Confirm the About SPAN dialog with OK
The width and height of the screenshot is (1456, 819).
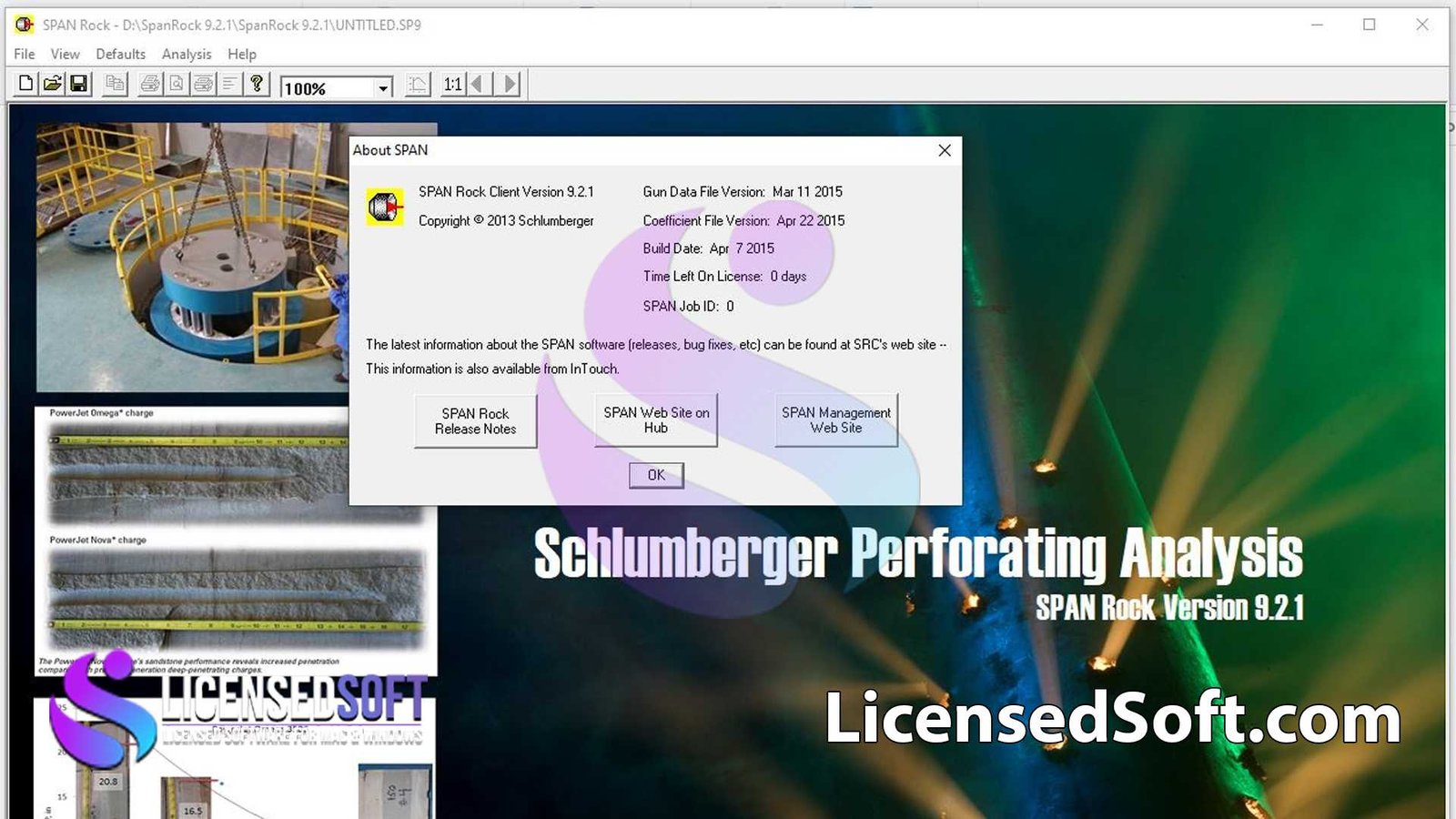pos(656,475)
